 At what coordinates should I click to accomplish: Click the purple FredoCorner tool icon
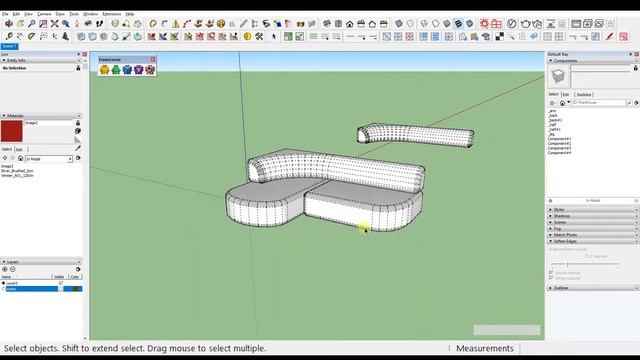coord(139,70)
